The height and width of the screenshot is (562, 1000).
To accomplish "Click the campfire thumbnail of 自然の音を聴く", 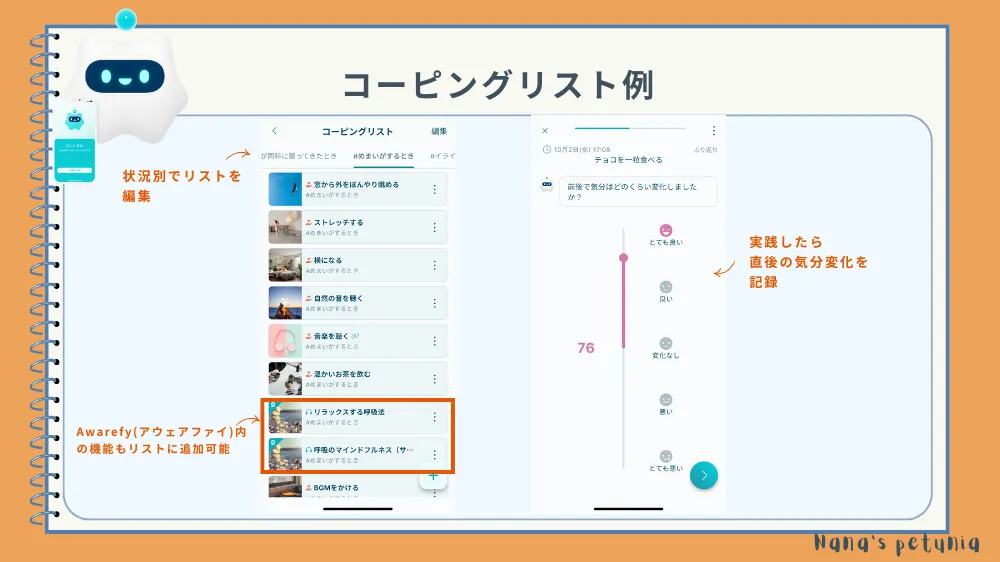I will tap(285, 303).
